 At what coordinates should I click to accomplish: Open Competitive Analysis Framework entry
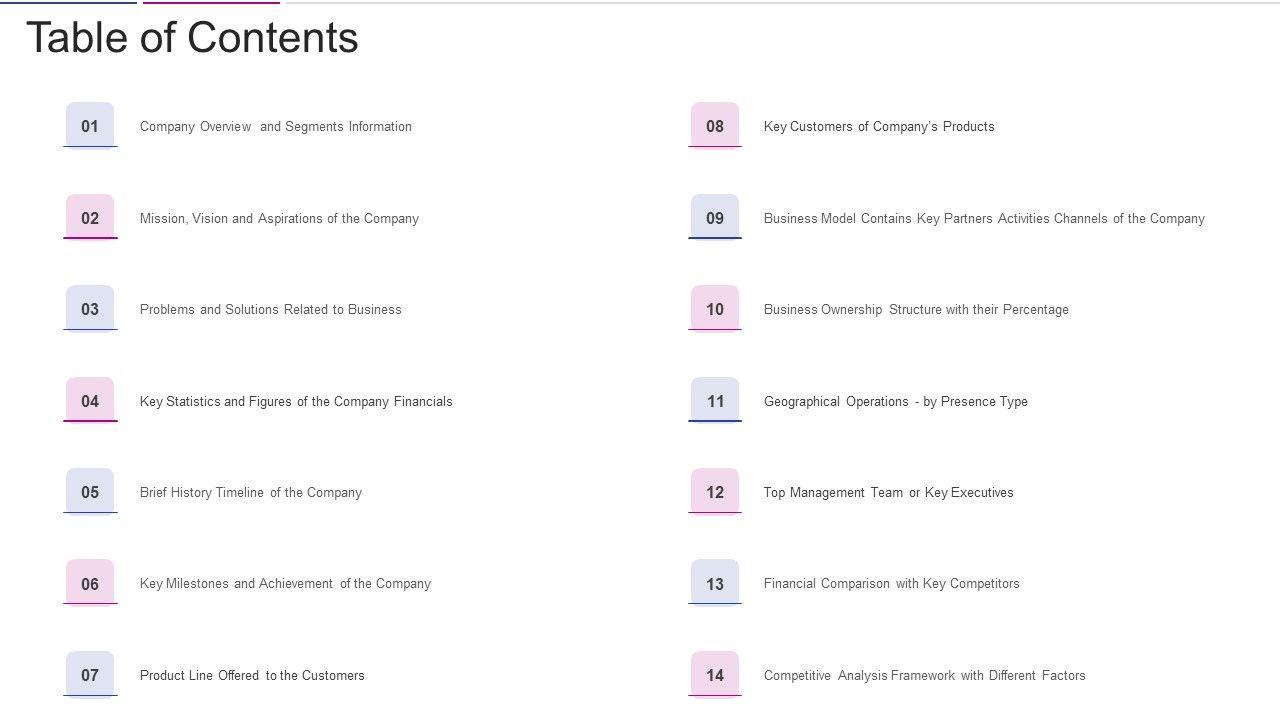tap(925, 676)
